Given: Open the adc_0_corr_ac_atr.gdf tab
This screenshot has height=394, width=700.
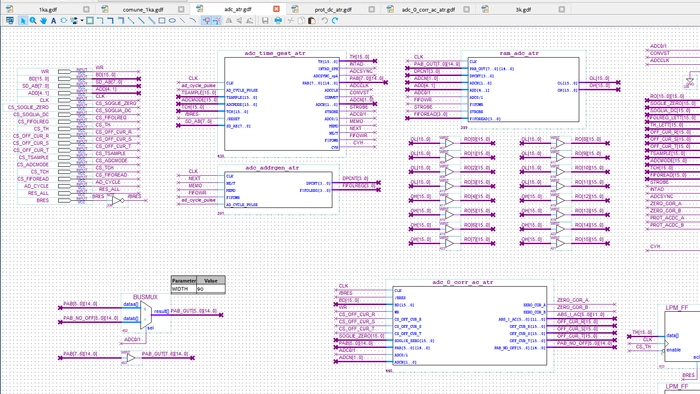Looking at the screenshot, I should (x=428, y=9).
